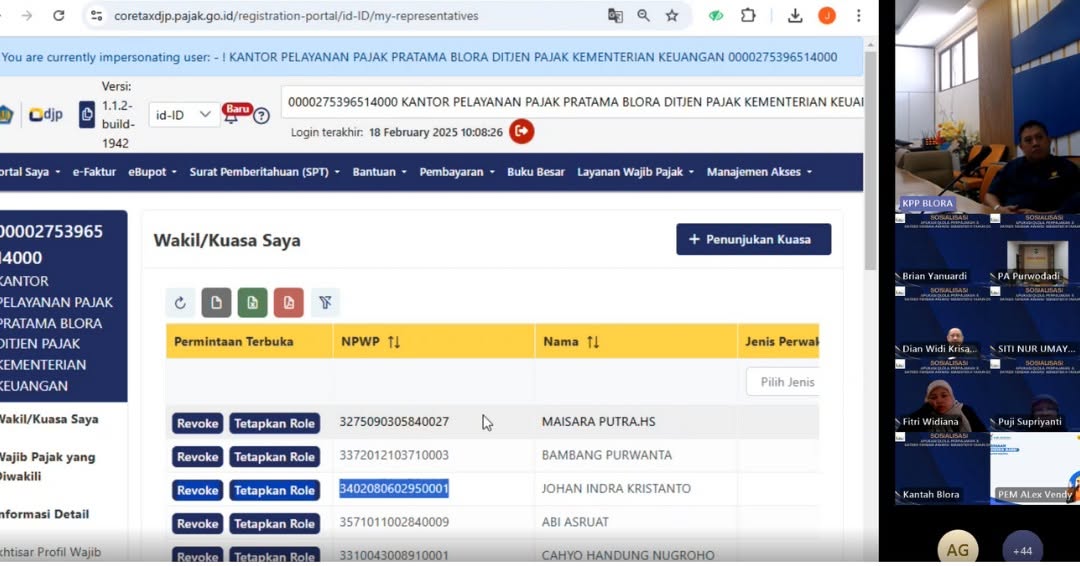This screenshot has width=1080, height=566.
Task: Export table with red PDF icon
Action: (289, 303)
